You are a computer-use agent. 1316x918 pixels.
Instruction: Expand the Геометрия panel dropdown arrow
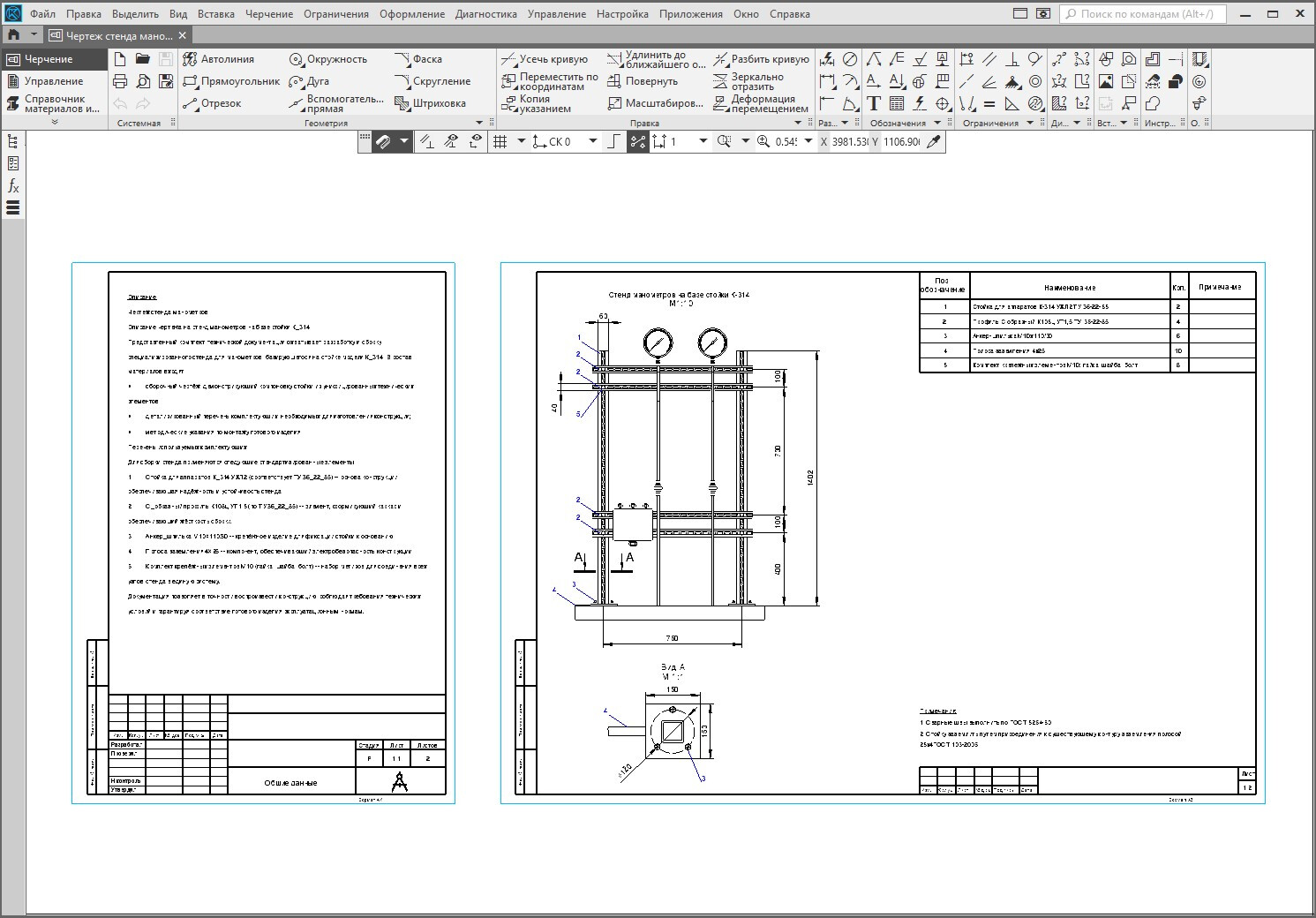tap(480, 124)
